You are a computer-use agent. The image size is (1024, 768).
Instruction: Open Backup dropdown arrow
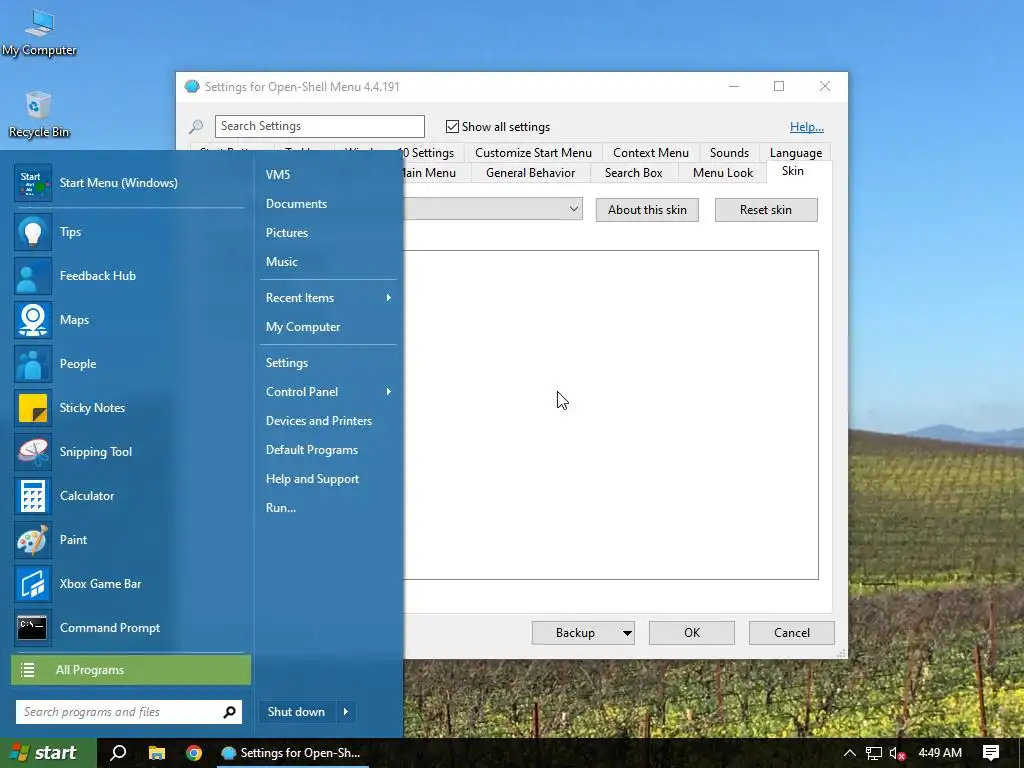tap(627, 633)
